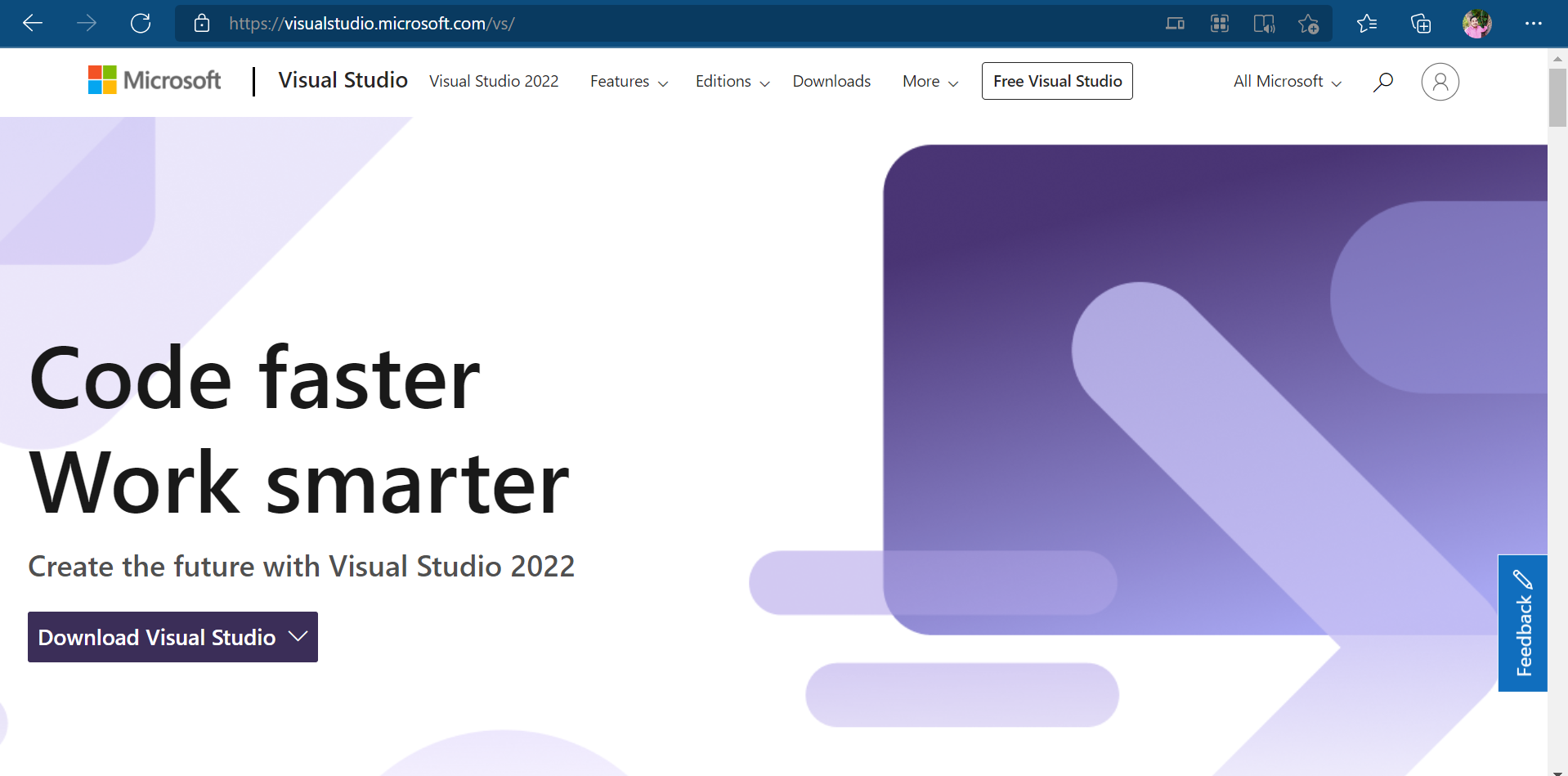Image resolution: width=1568 pixels, height=776 pixels.
Task: Click the page vertical scrollbar thumb
Action: pyautogui.click(x=1557, y=97)
